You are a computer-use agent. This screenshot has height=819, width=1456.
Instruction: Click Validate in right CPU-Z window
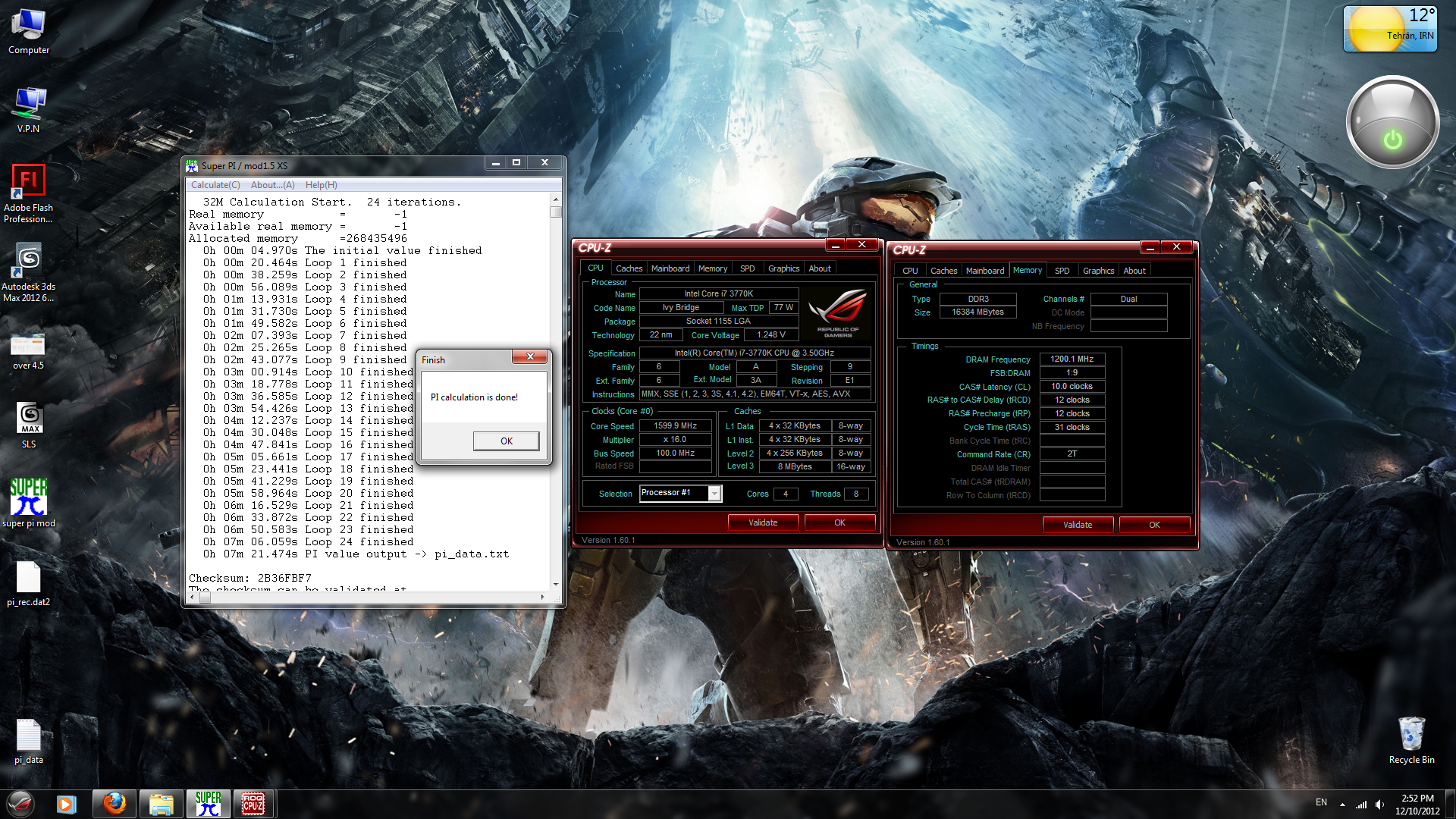1078,525
